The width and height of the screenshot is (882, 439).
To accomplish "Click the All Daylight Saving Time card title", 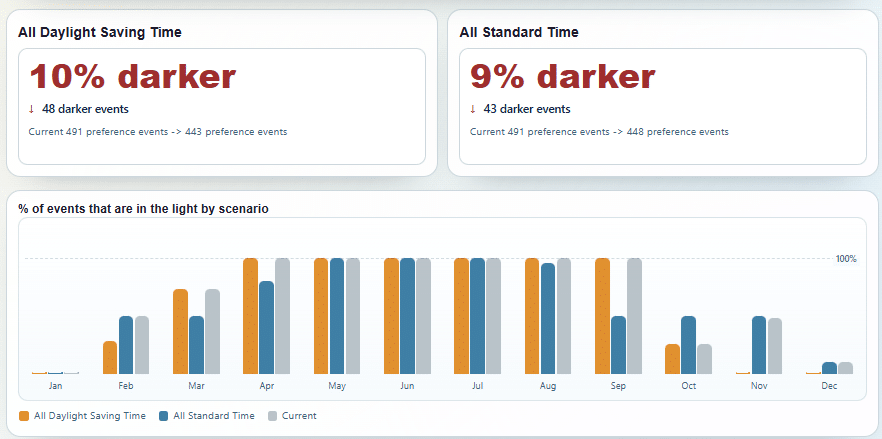I will (x=100, y=33).
